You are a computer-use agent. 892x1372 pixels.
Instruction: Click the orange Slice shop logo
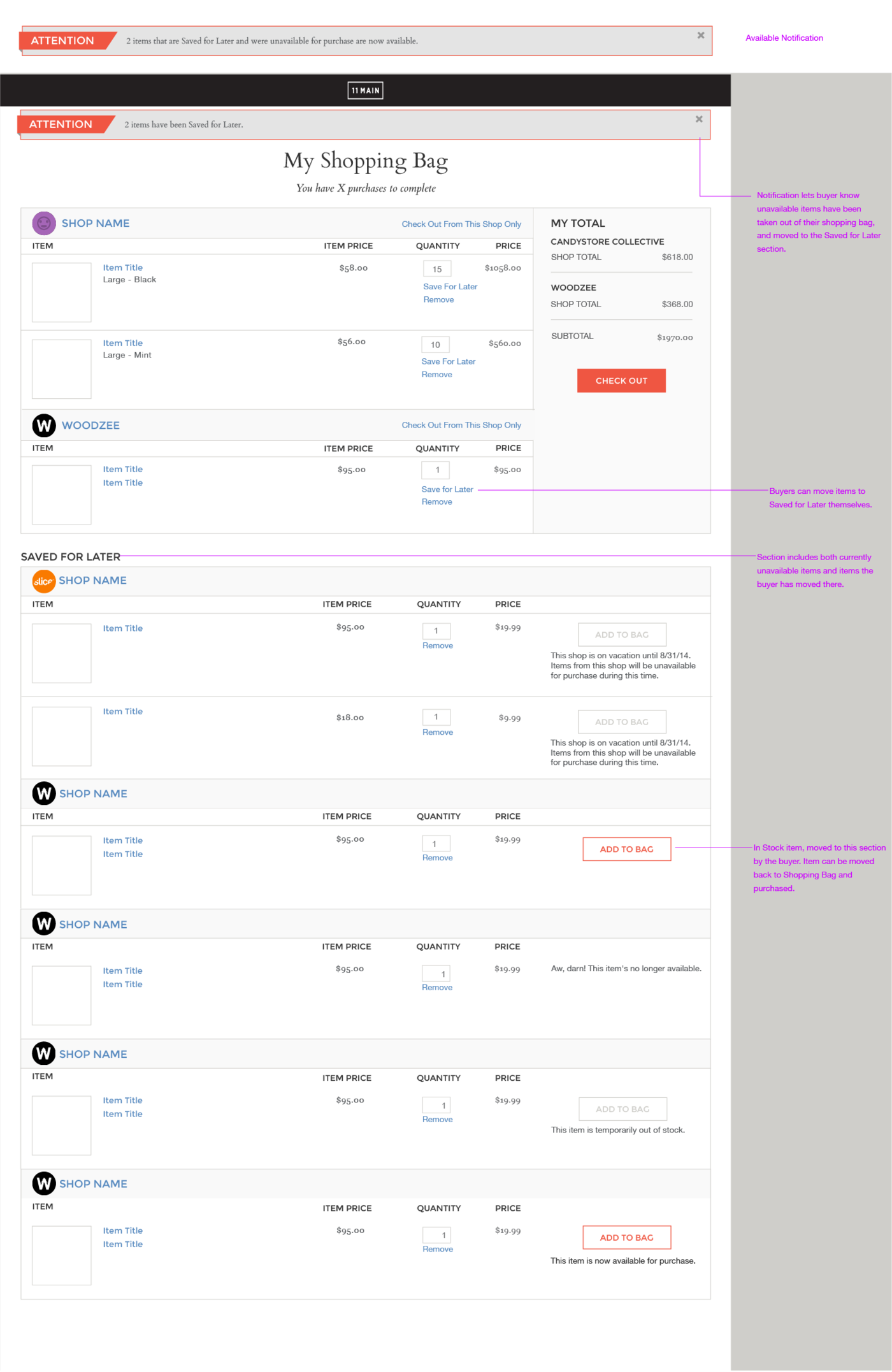click(44, 581)
